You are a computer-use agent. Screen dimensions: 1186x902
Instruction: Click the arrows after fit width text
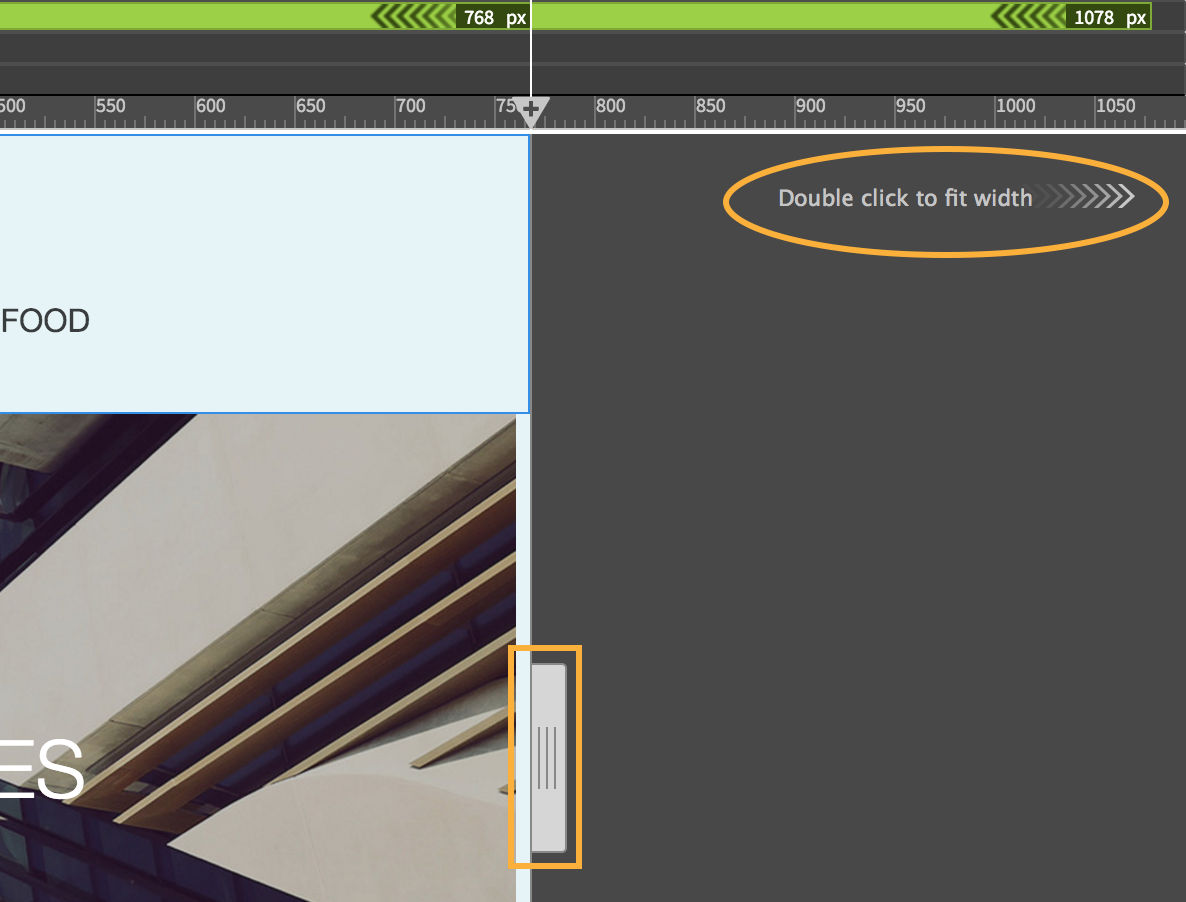pyautogui.click(x=1086, y=197)
